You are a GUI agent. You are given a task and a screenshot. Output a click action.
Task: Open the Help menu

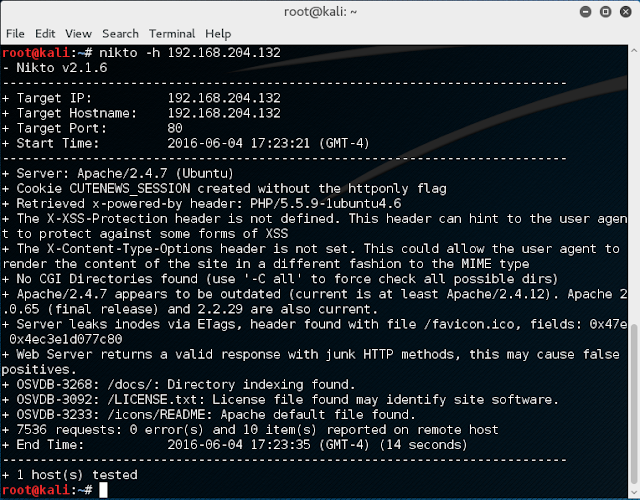[218, 33]
